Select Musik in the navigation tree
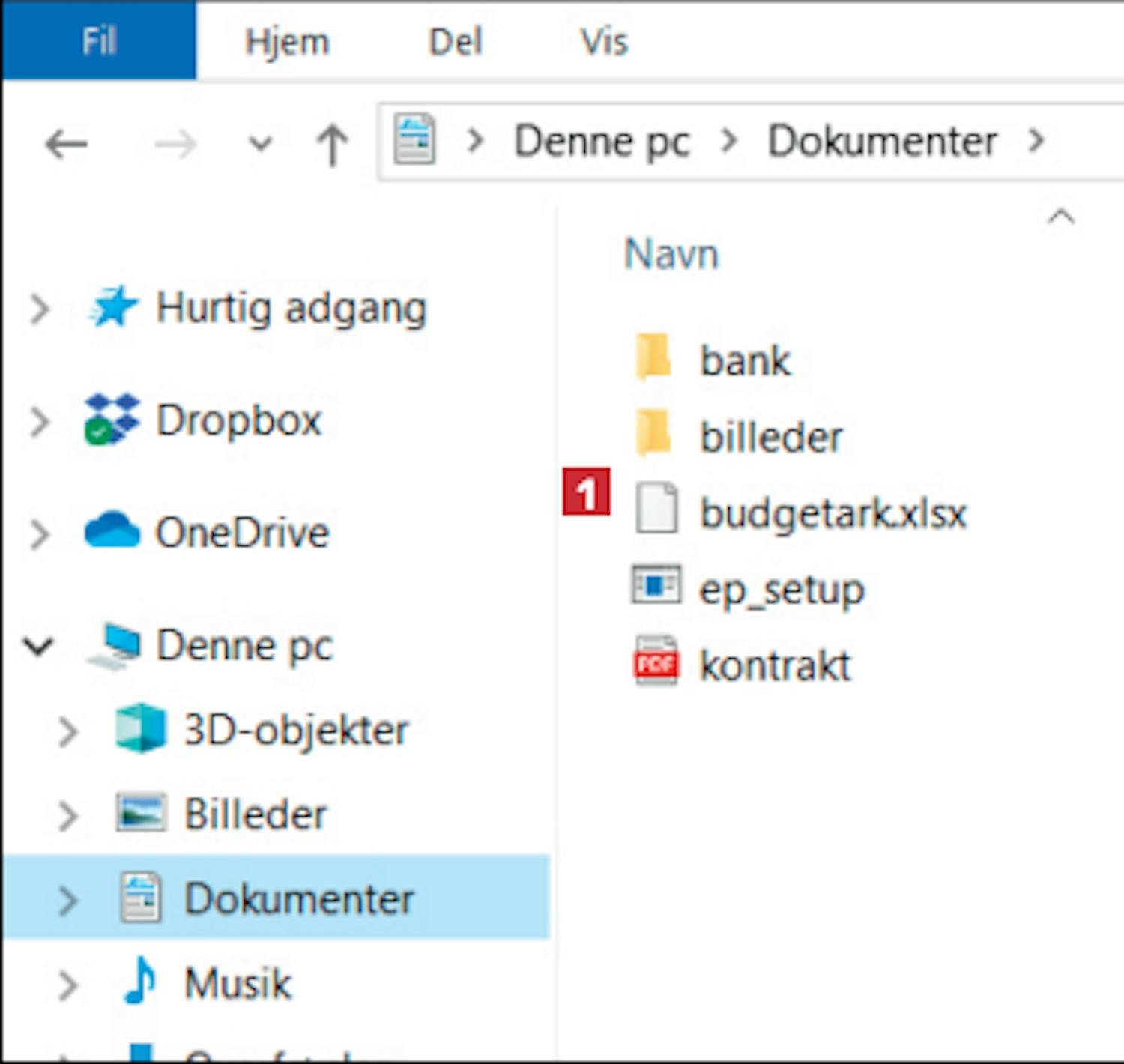 [x=238, y=983]
